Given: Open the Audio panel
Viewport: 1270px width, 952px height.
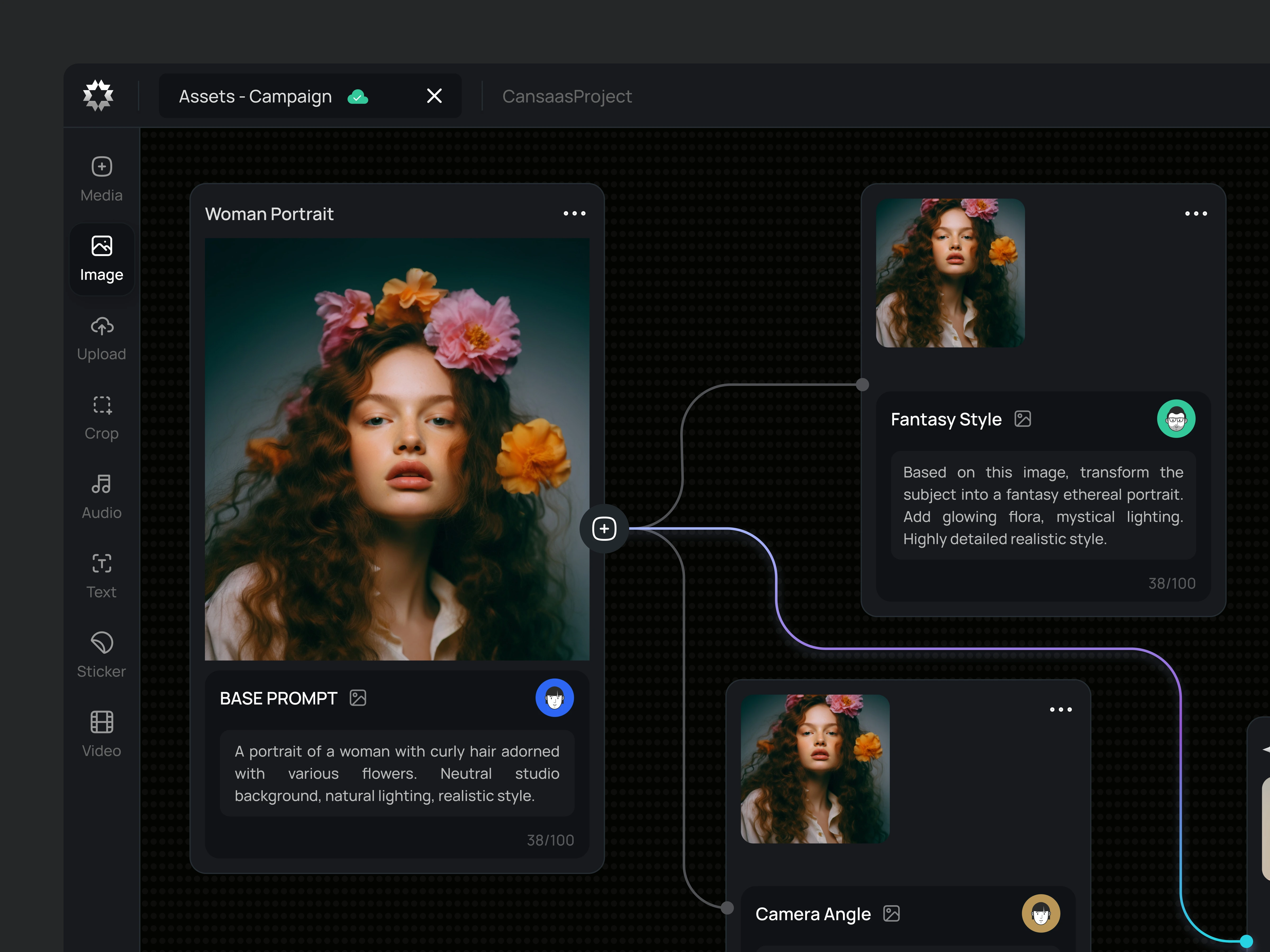Looking at the screenshot, I should pyautogui.click(x=102, y=497).
